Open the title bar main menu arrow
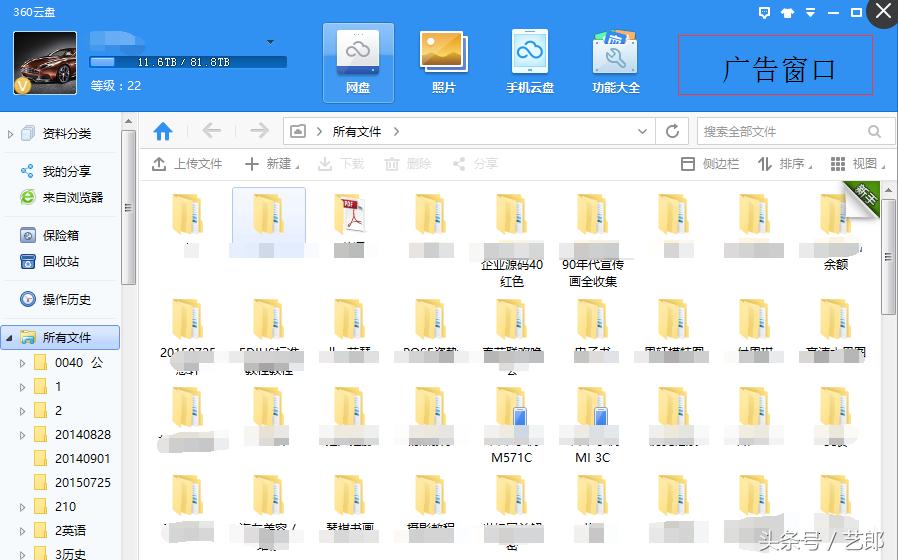898x560 pixels. tap(810, 13)
